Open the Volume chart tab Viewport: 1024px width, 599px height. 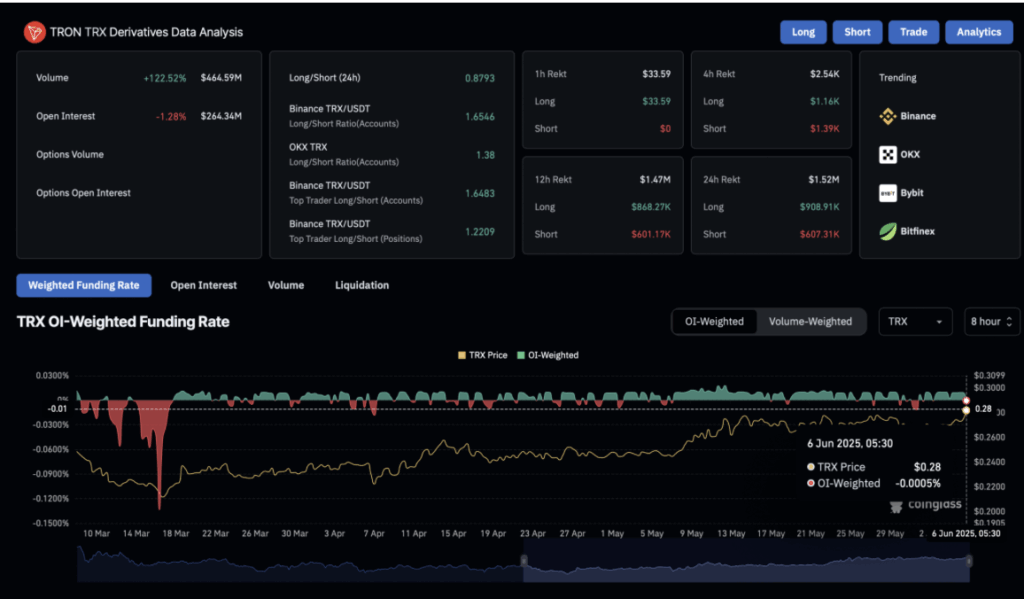pyautogui.click(x=285, y=285)
